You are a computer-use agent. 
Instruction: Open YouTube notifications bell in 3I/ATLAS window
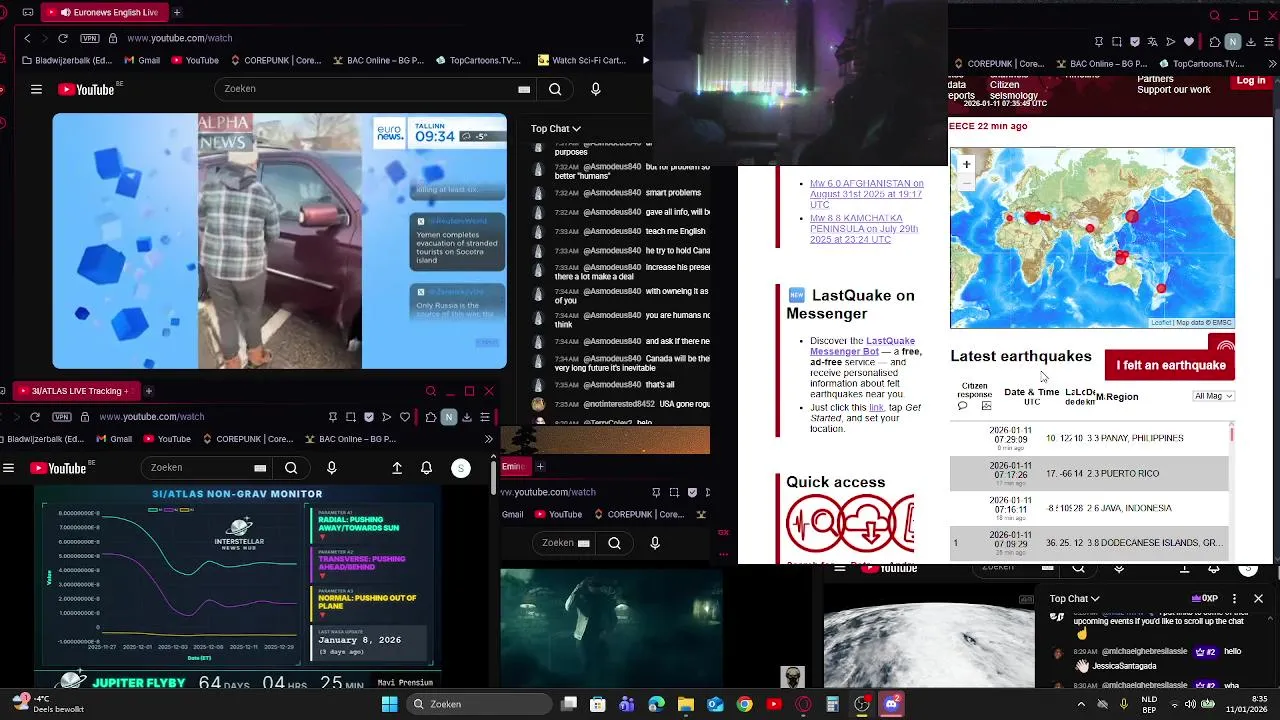point(427,468)
